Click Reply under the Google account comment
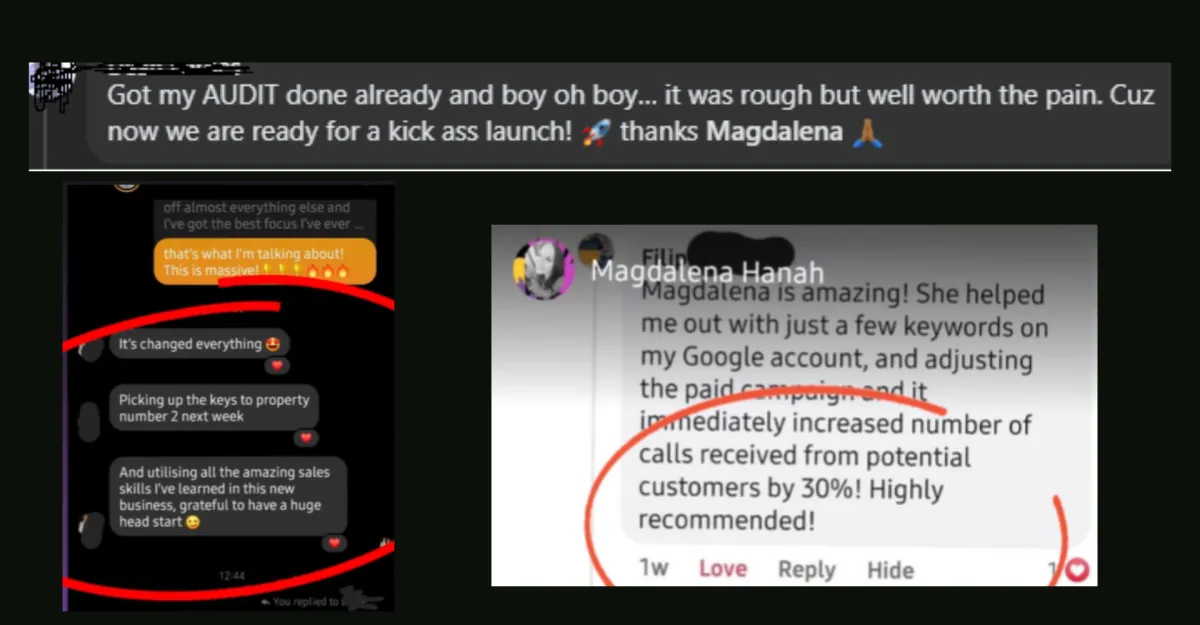Viewport: 1200px width, 625px height. click(x=806, y=569)
